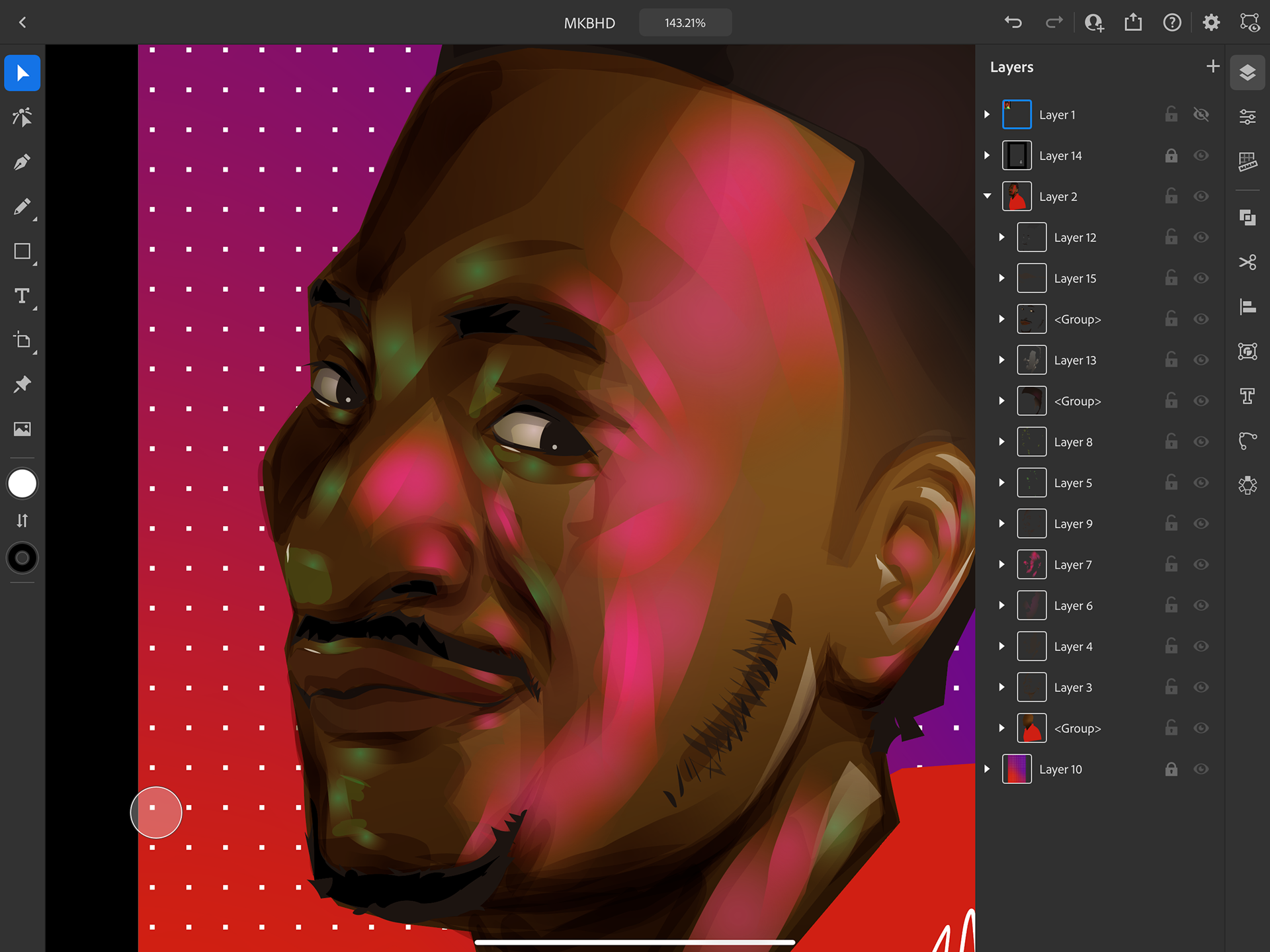This screenshot has width=1270, height=952.
Task: Open the Properties panel icon
Action: coord(1248,117)
